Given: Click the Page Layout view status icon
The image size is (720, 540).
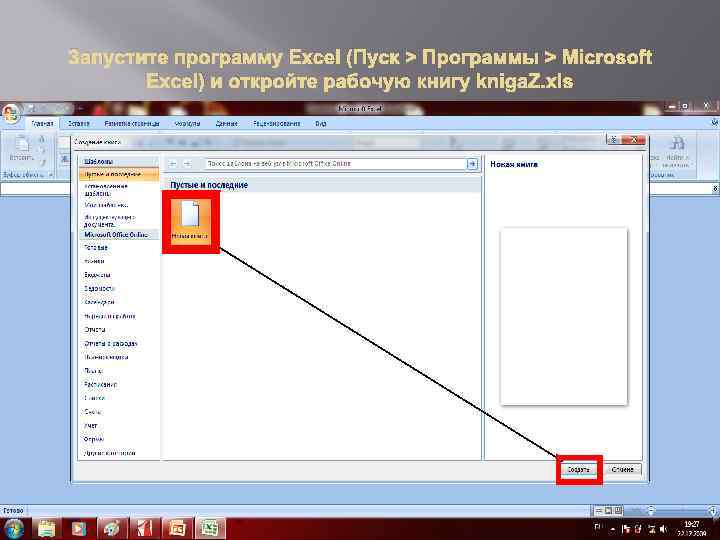Looking at the screenshot, I should (x=608, y=511).
